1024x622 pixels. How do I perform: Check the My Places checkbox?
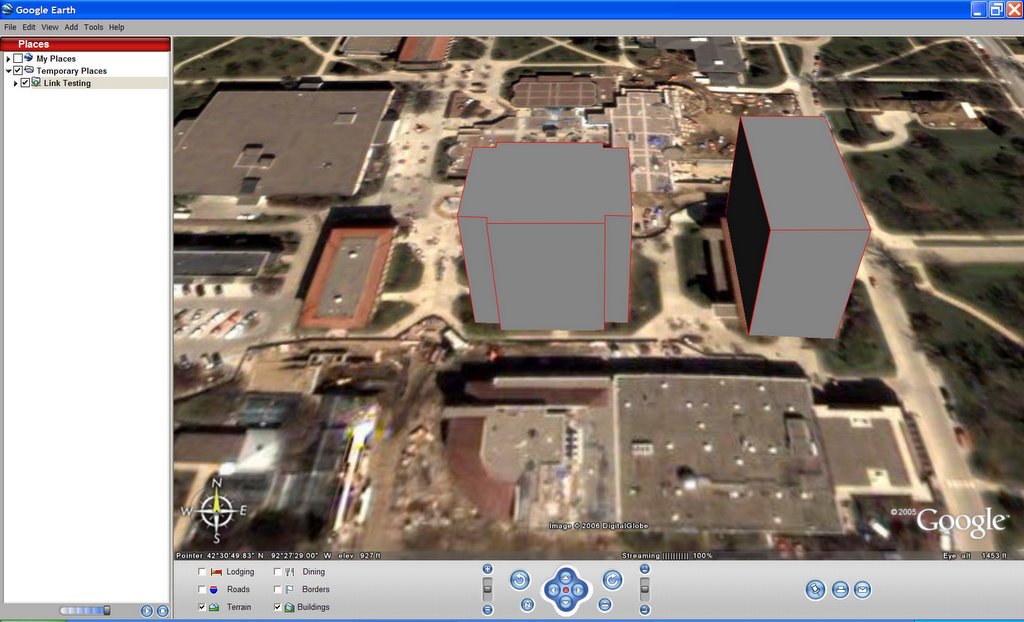tap(18, 59)
